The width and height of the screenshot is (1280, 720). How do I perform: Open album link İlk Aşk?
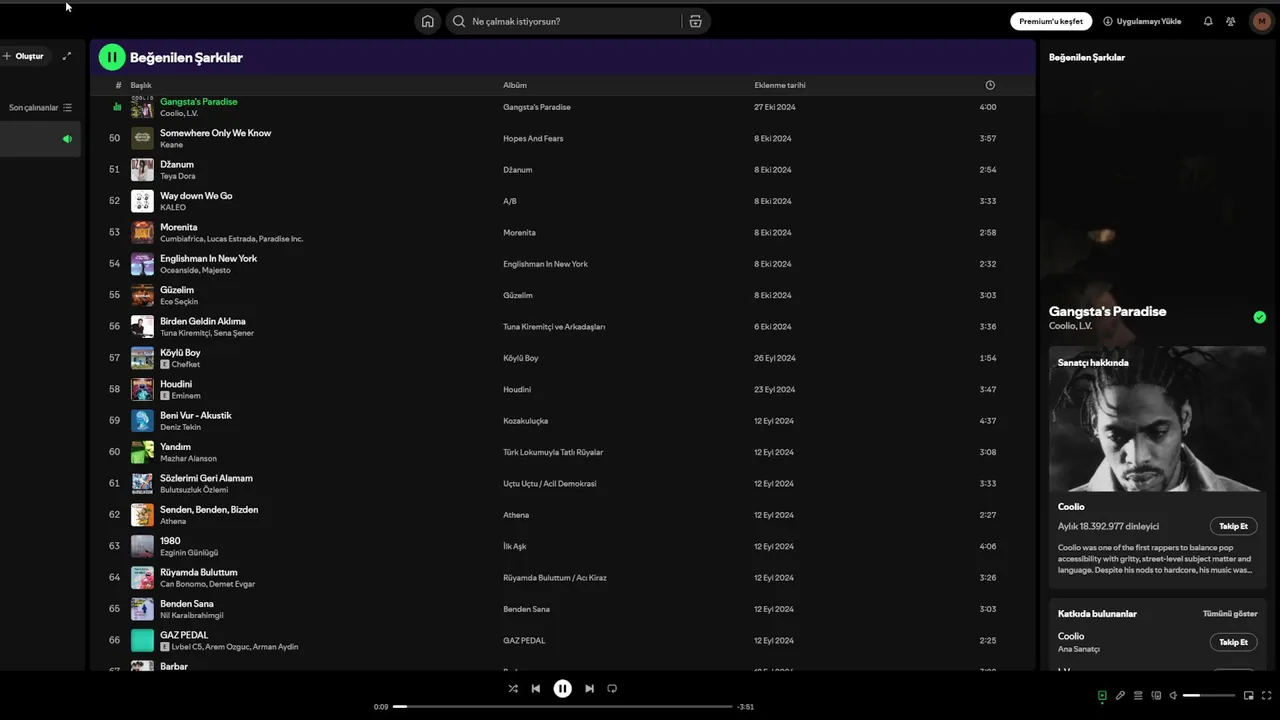pos(515,546)
